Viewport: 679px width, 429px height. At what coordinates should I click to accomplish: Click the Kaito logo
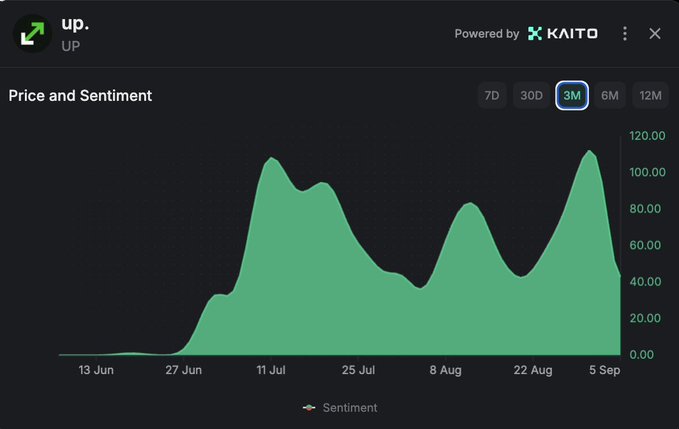pyautogui.click(x=563, y=33)
